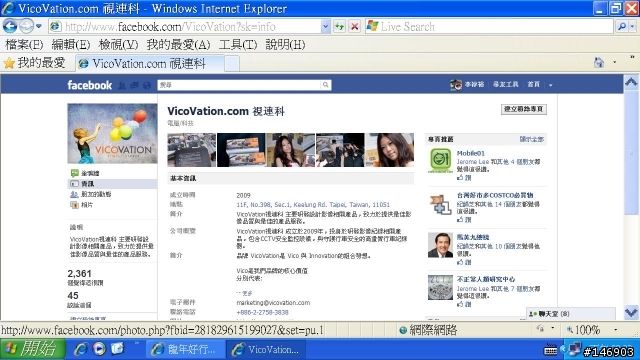Open the 說明(H) menu
This screenshot has height=360, width=640.
285,44
